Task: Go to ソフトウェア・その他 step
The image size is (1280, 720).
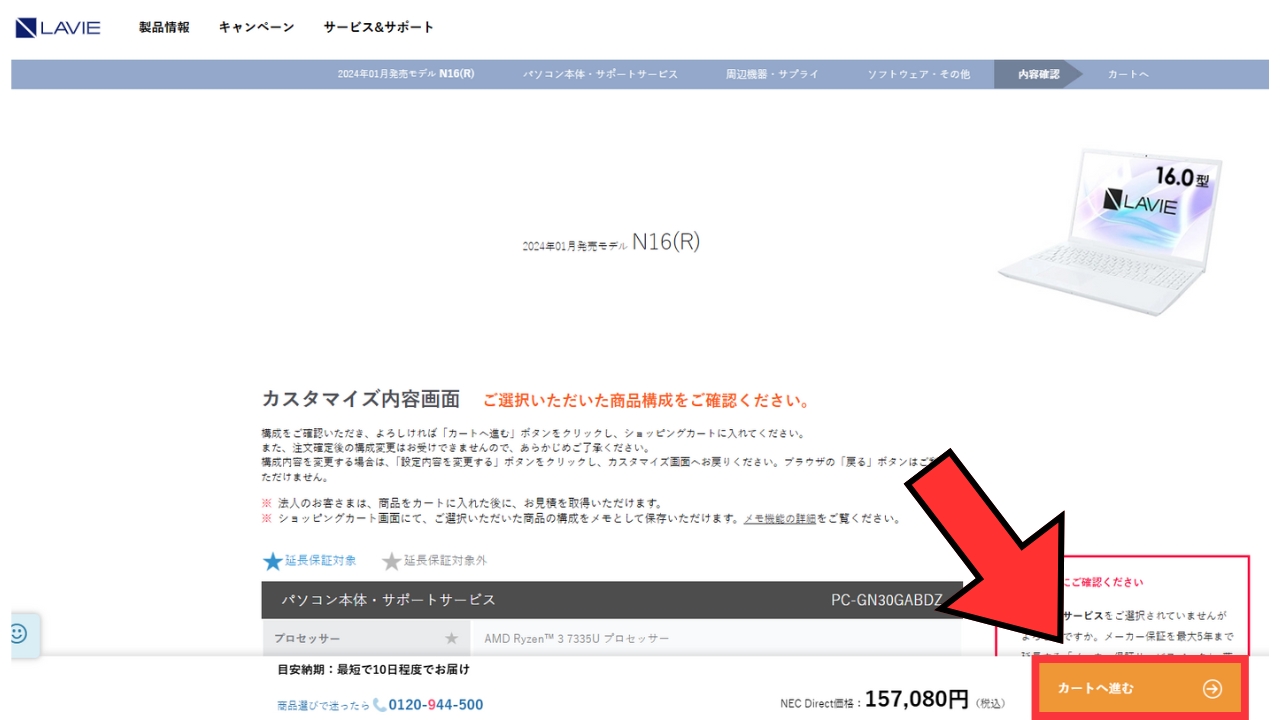Action: coord(918,75)
